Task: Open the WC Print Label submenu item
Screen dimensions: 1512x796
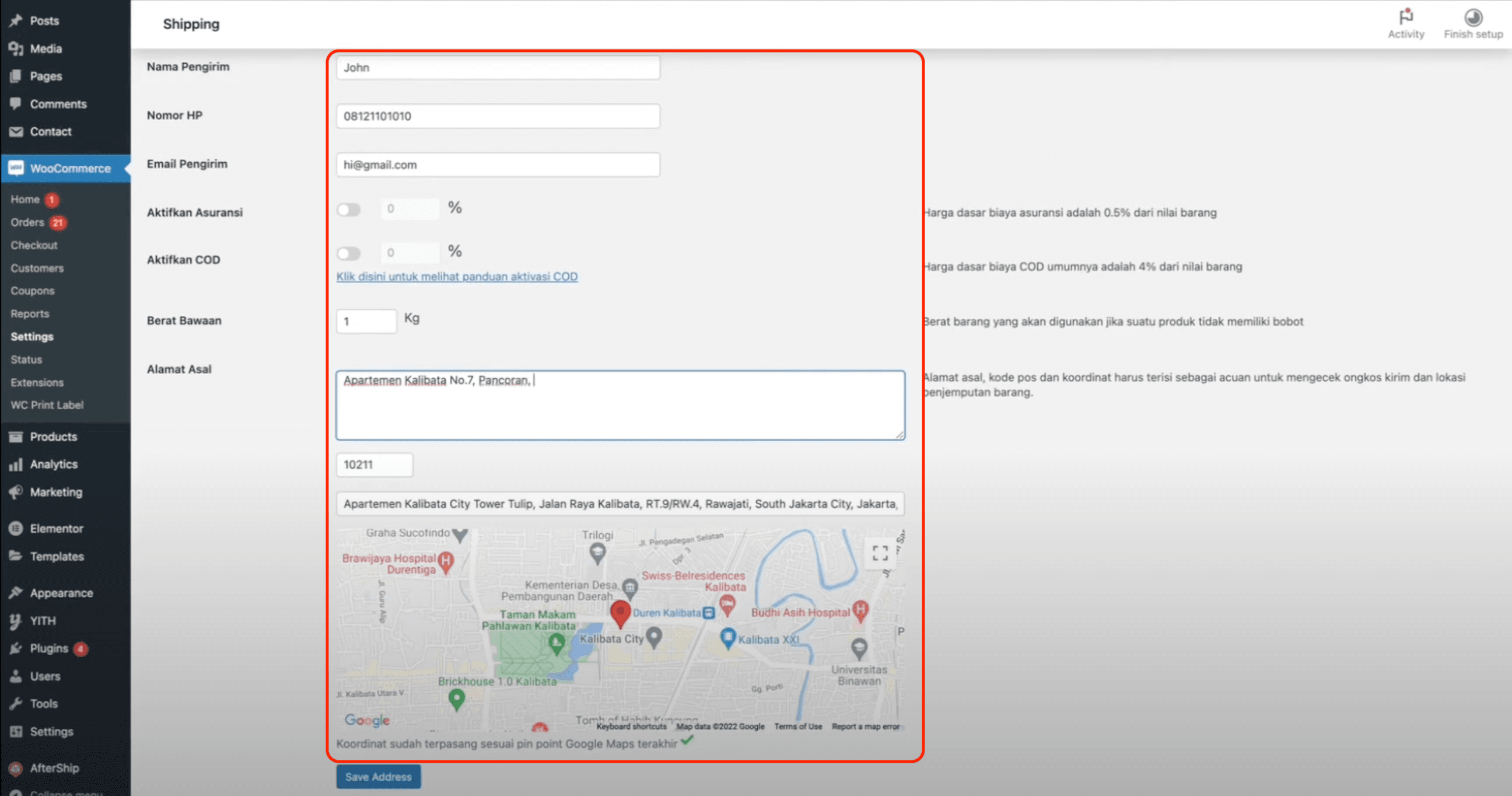Action: click(47, 405)
